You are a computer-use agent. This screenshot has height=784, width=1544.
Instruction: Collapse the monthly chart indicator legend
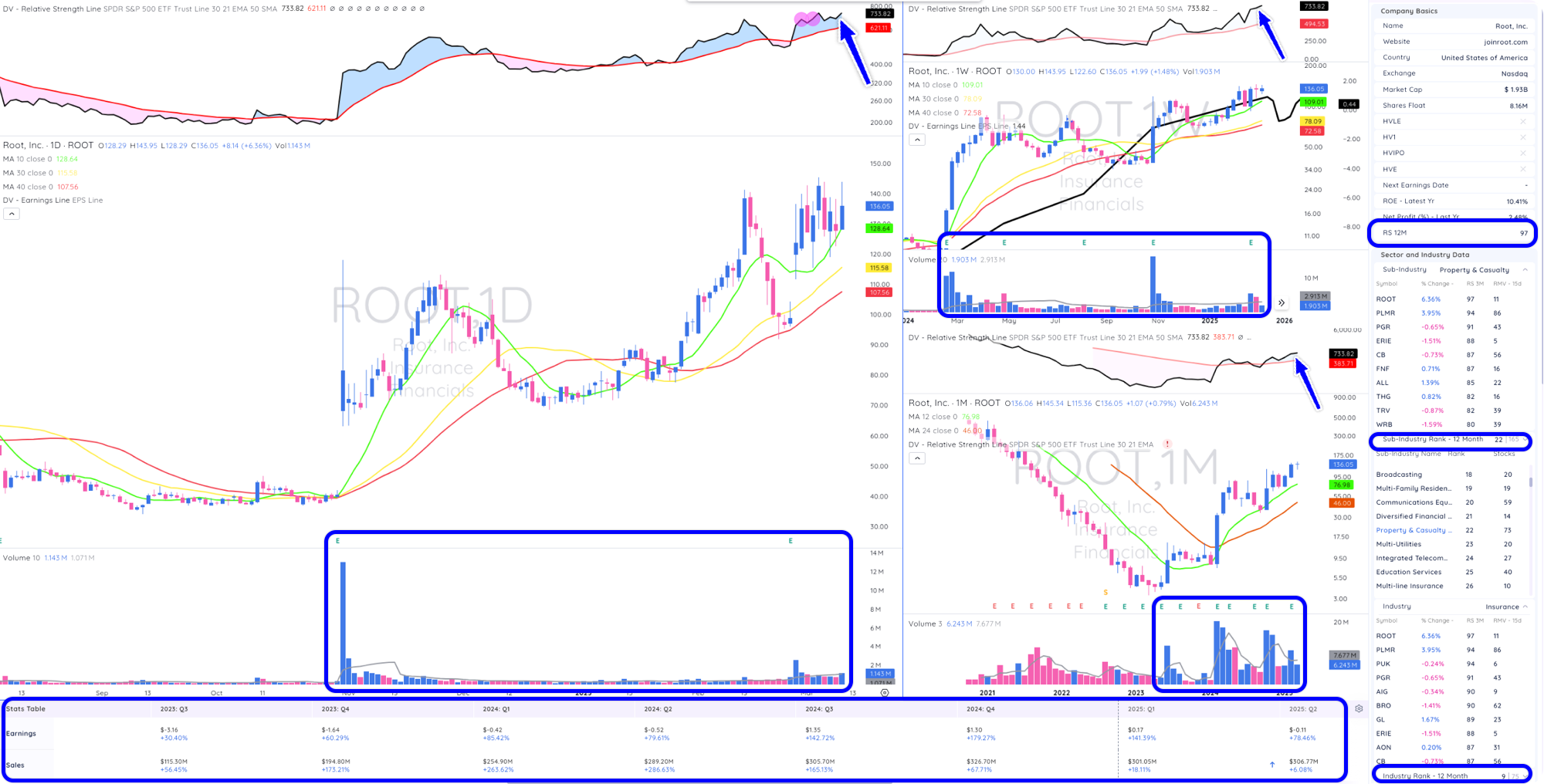pyautogui.click(x=916, y=458)
